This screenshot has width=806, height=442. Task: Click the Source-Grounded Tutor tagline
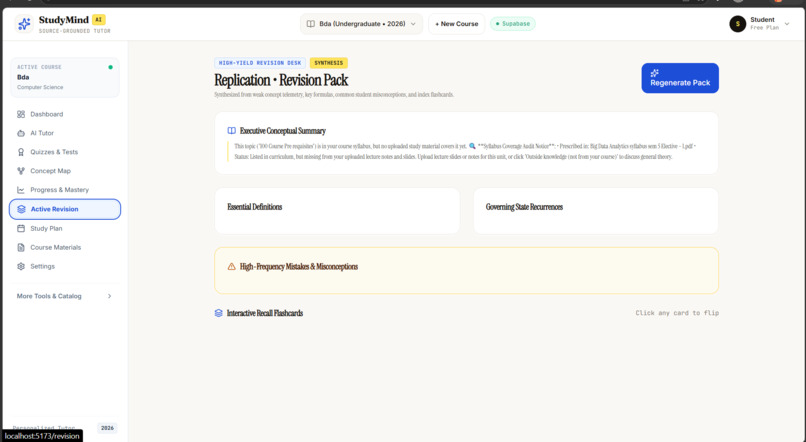pyautogui.click(x=75, y=31)
